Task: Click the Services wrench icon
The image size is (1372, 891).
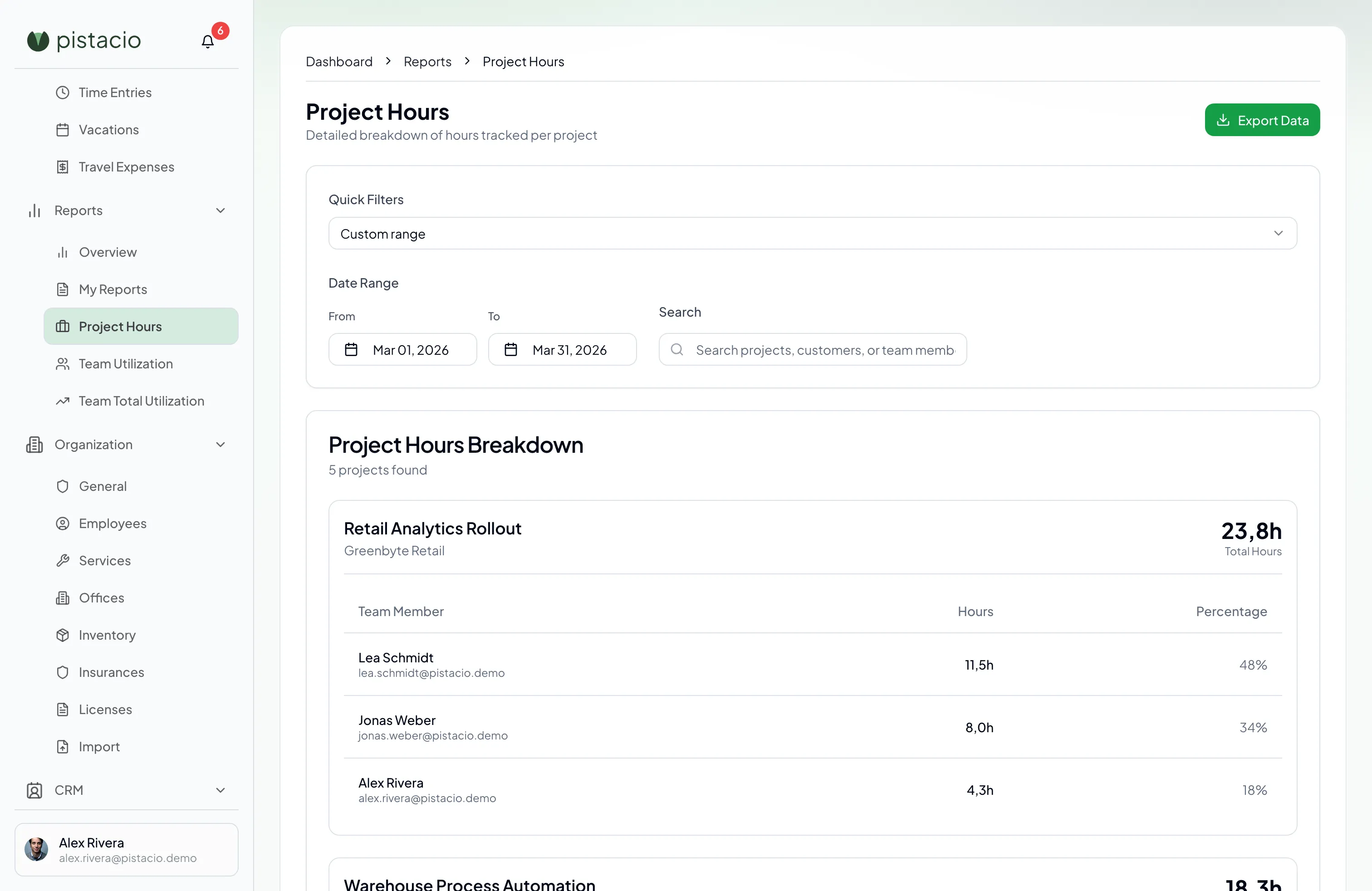Action: tap(63, 561)
